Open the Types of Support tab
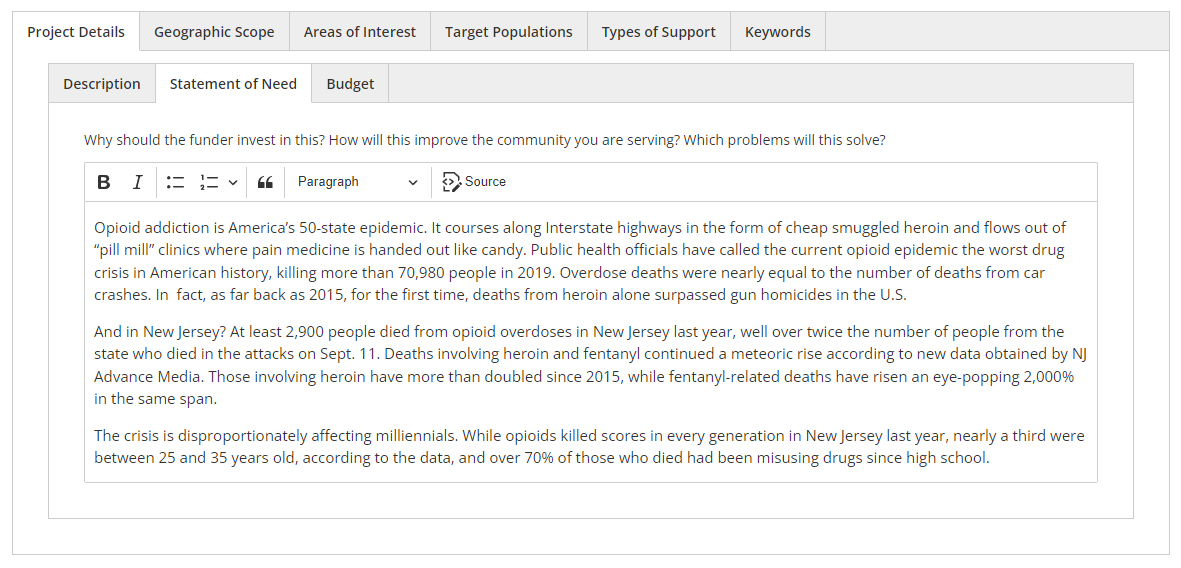The width and height of the screenshot is (1181, 568). 659,32
